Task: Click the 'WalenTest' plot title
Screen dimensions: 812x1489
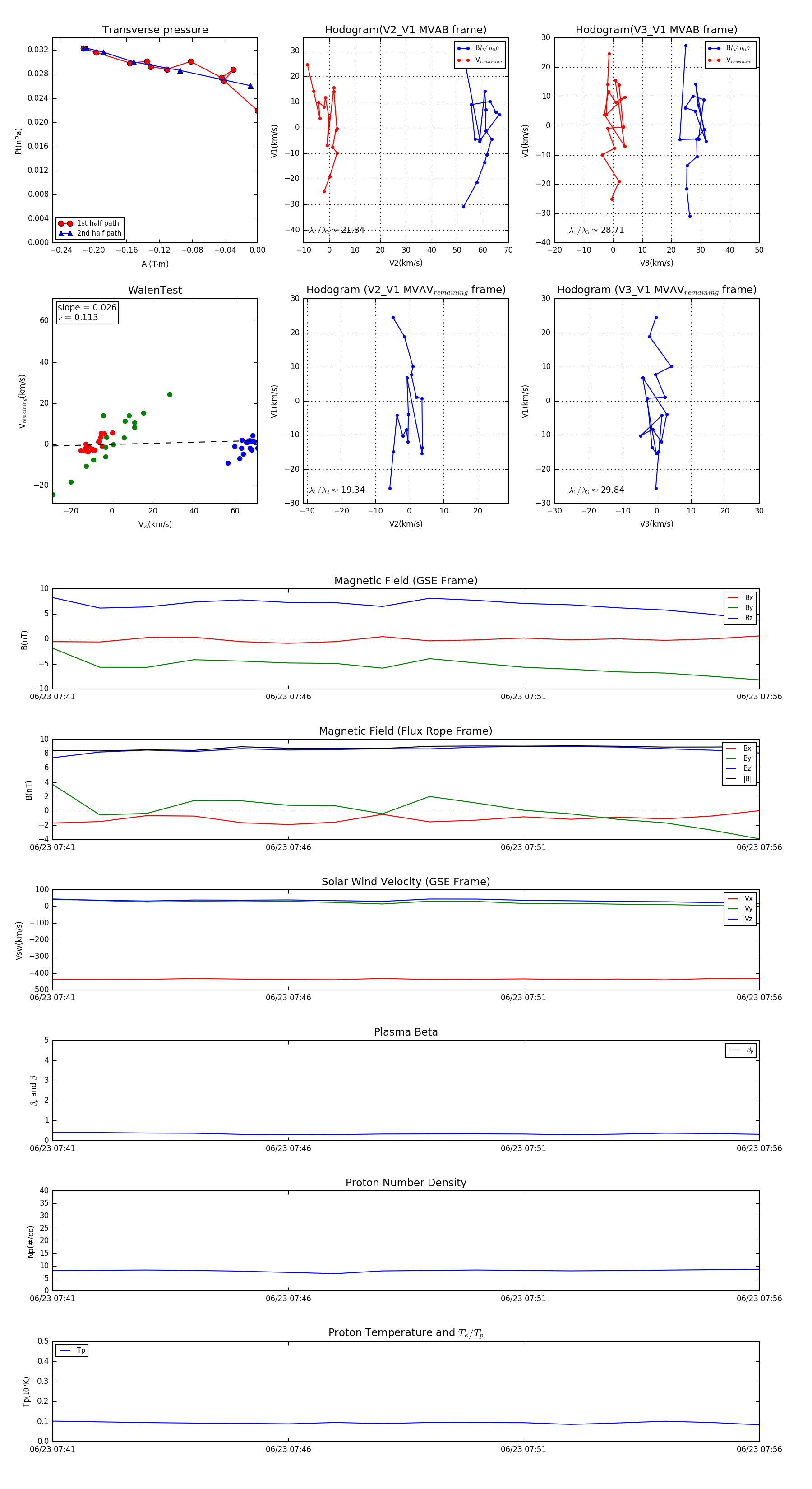Action: pyautogui.click(x=155, y=290)
